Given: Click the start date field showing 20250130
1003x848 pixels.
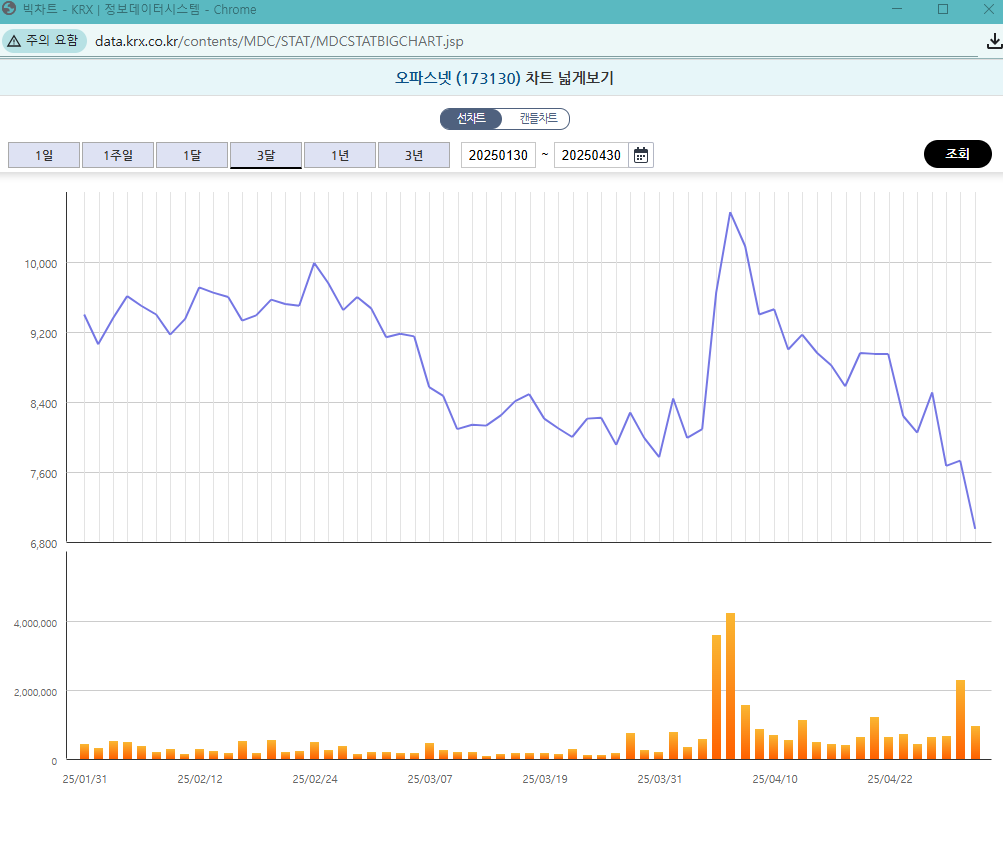Looking at the screenshot, I should click(x=497, y=154).
